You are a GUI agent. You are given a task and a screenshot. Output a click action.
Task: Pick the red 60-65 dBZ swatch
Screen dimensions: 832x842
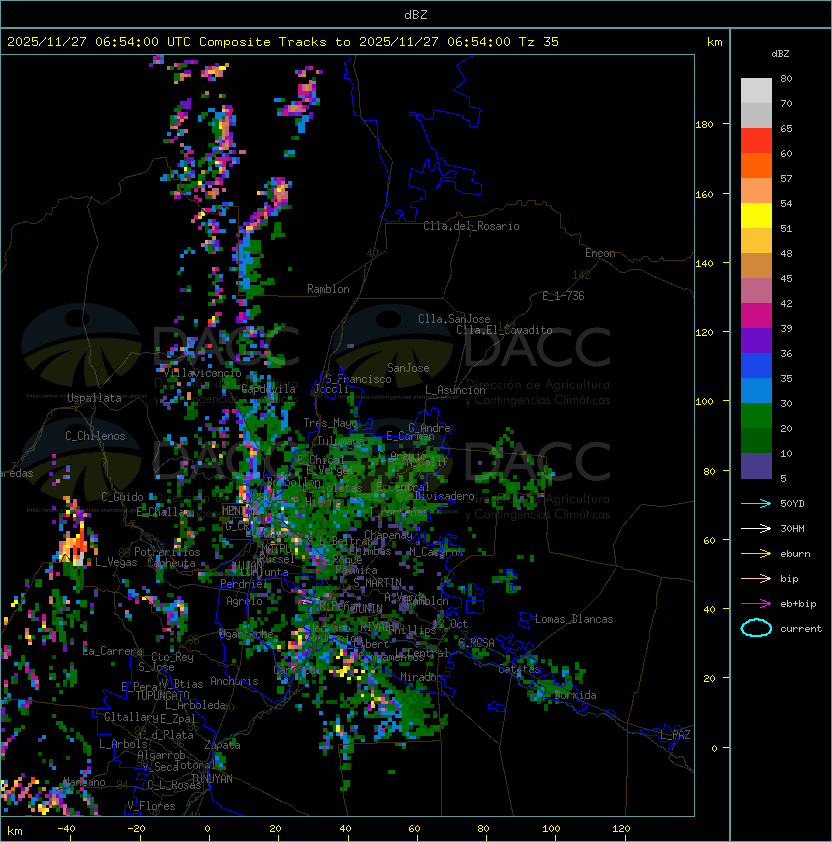(756, 141)
